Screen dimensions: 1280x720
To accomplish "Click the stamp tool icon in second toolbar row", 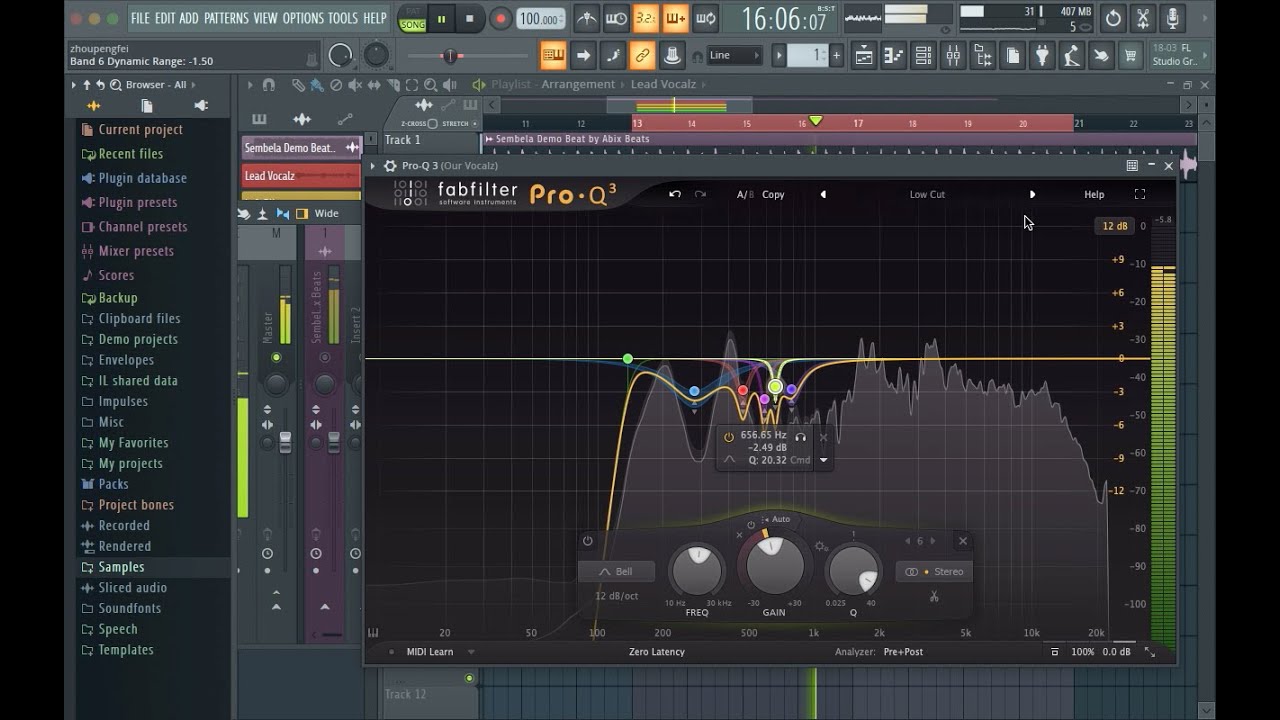I will (673, 55).
